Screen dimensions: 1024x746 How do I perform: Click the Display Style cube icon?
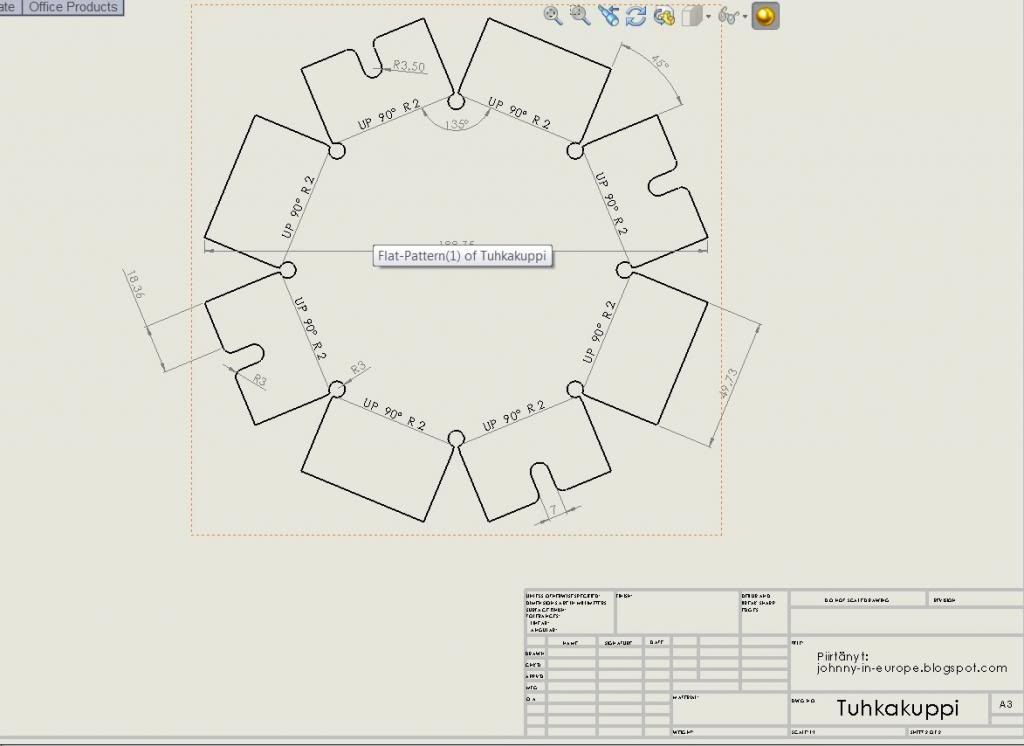(692, 16)
